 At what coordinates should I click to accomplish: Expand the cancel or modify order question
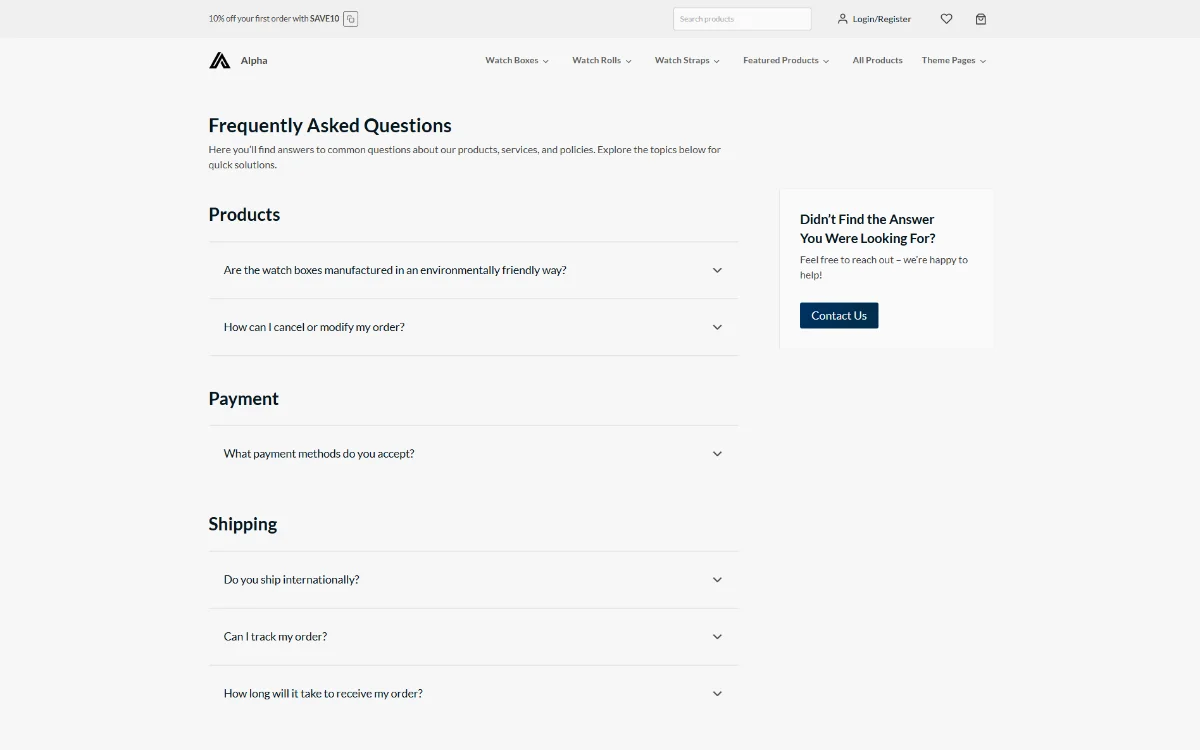(314, 327)
